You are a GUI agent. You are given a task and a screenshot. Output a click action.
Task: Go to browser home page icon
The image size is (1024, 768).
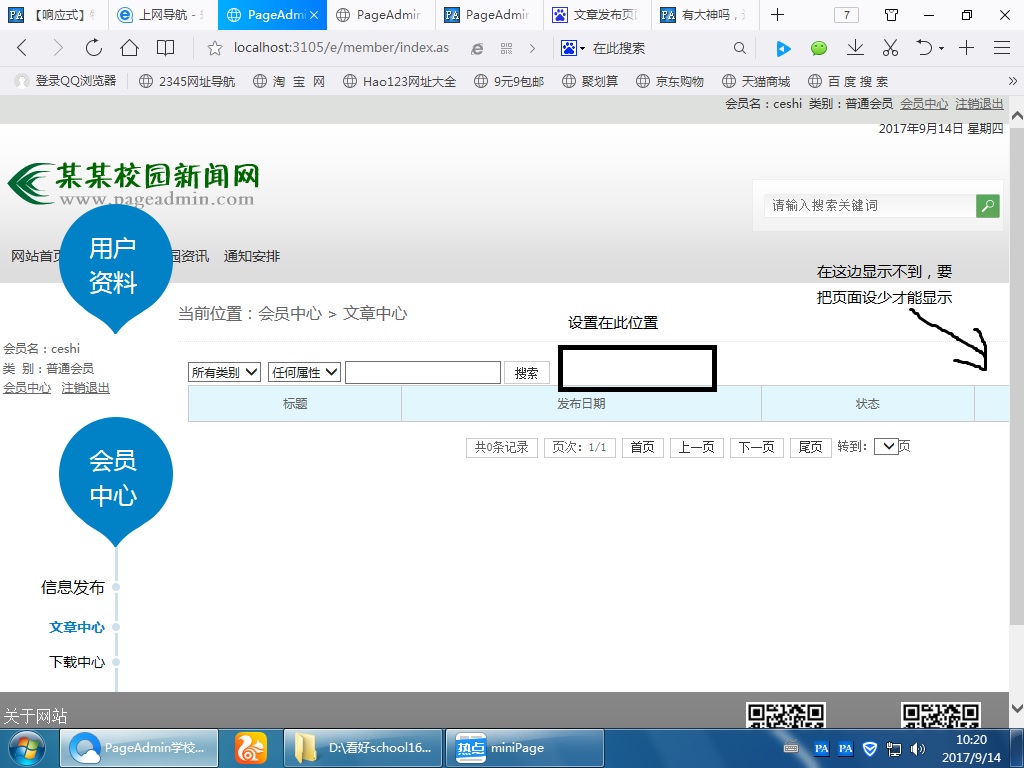point(129,48)
